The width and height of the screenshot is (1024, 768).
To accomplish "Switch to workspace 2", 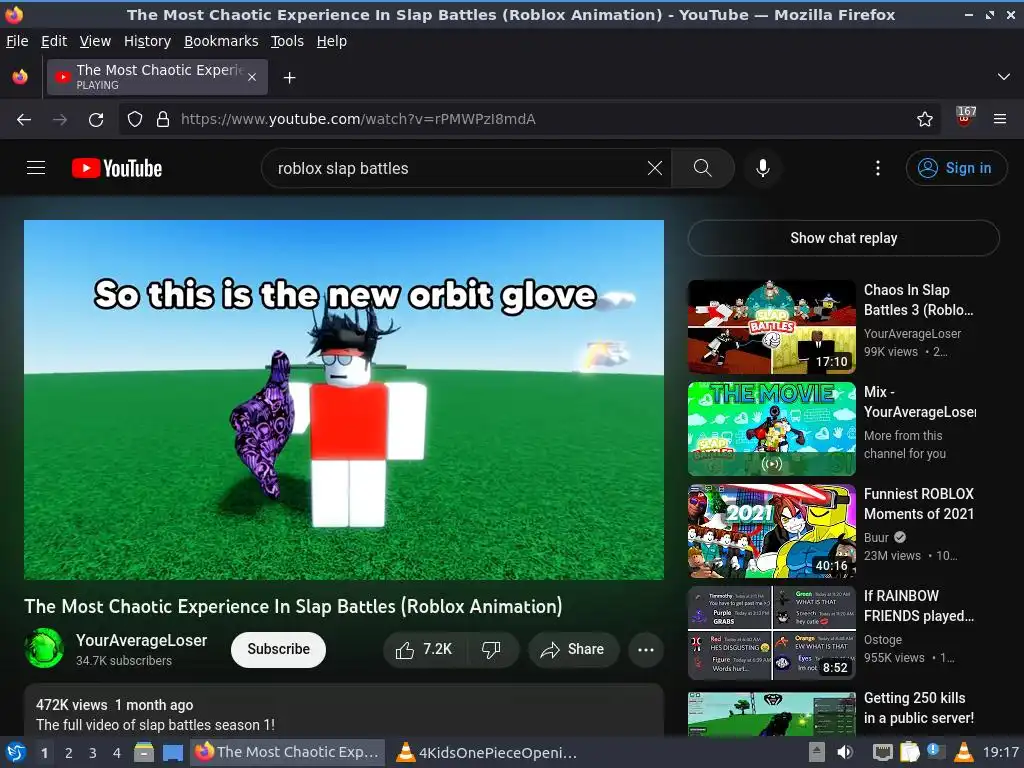I will pyautogui.click(x=69, y=753).
